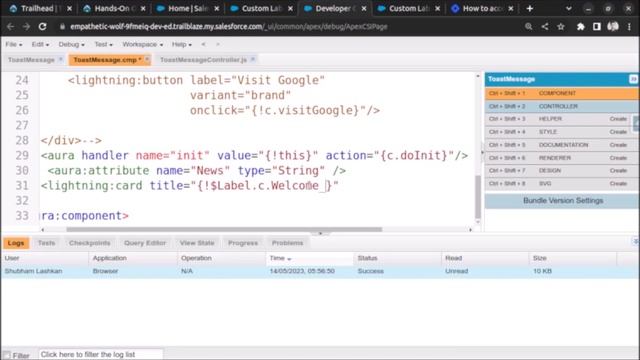Open the Debug menu
Viewport: 640px width, 360px height.
click(71, 44)
